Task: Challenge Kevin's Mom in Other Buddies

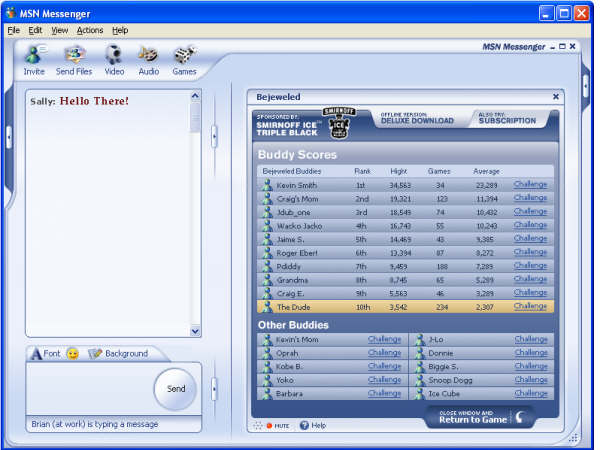Action: (384, 339)
